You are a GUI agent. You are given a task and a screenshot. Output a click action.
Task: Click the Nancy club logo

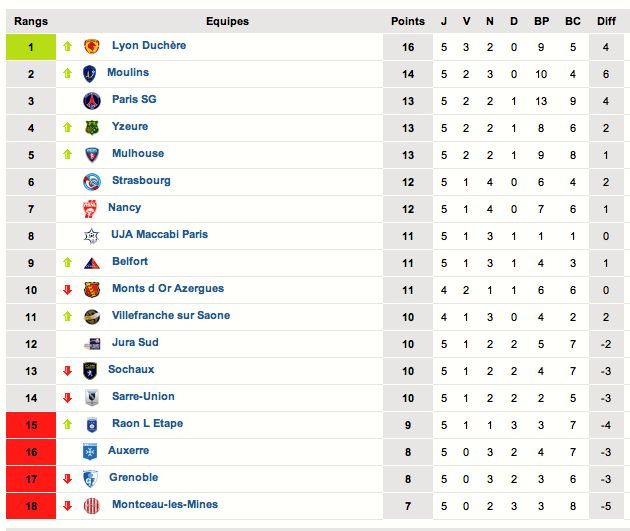point(90,209)
